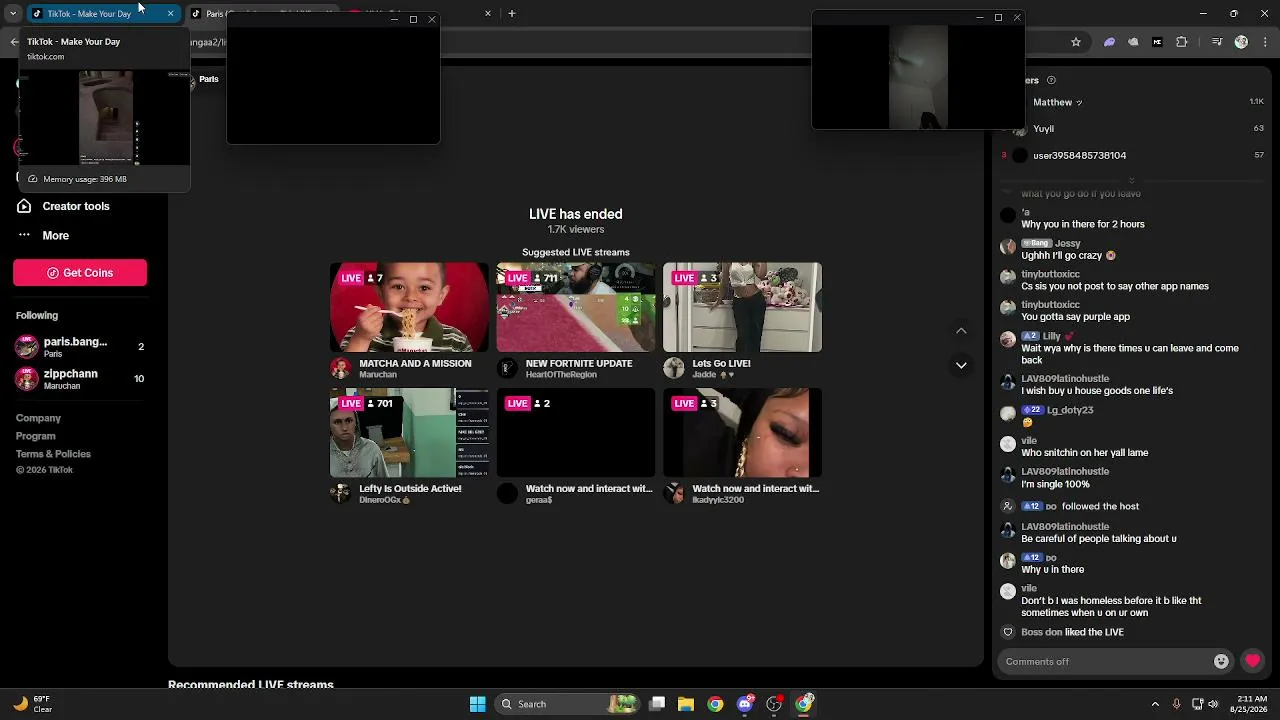The width and height of the screenshot is (1280, 720).
Task: Open Windows Start menu
Action: 478,704
